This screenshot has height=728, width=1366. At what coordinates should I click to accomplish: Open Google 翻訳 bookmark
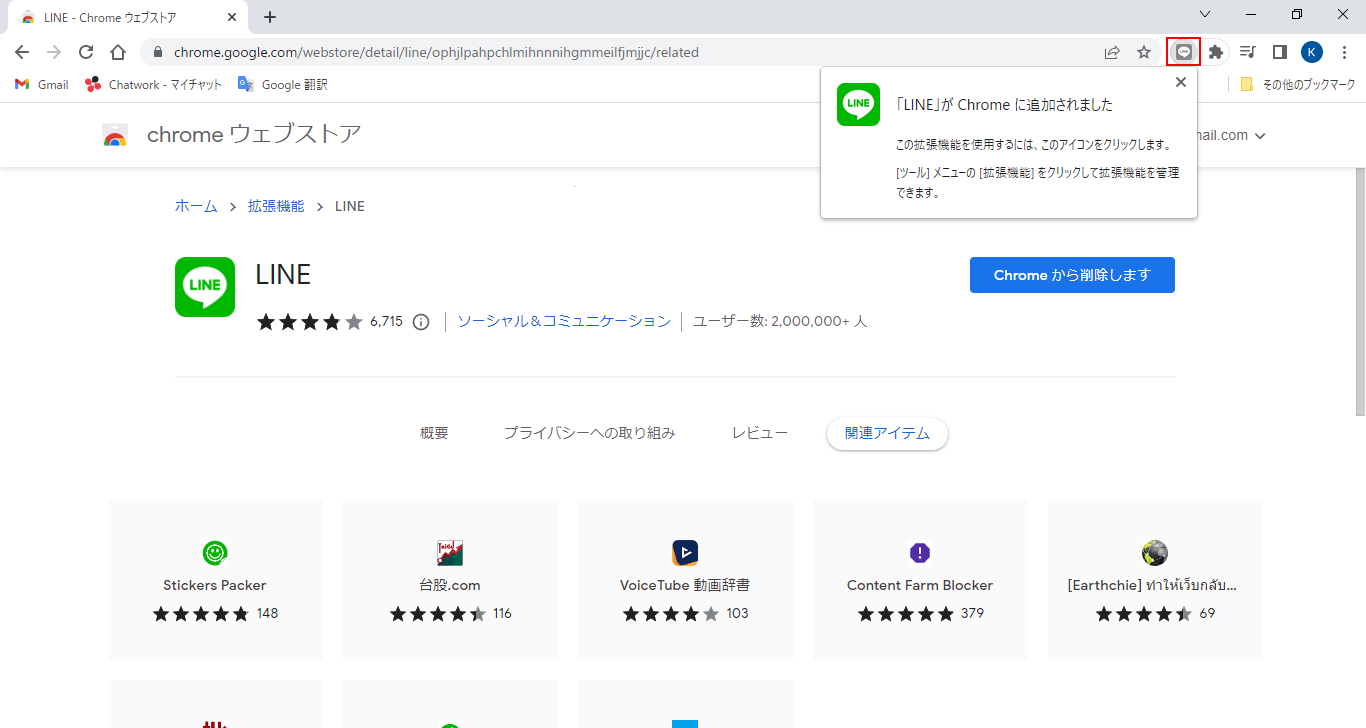283,84
